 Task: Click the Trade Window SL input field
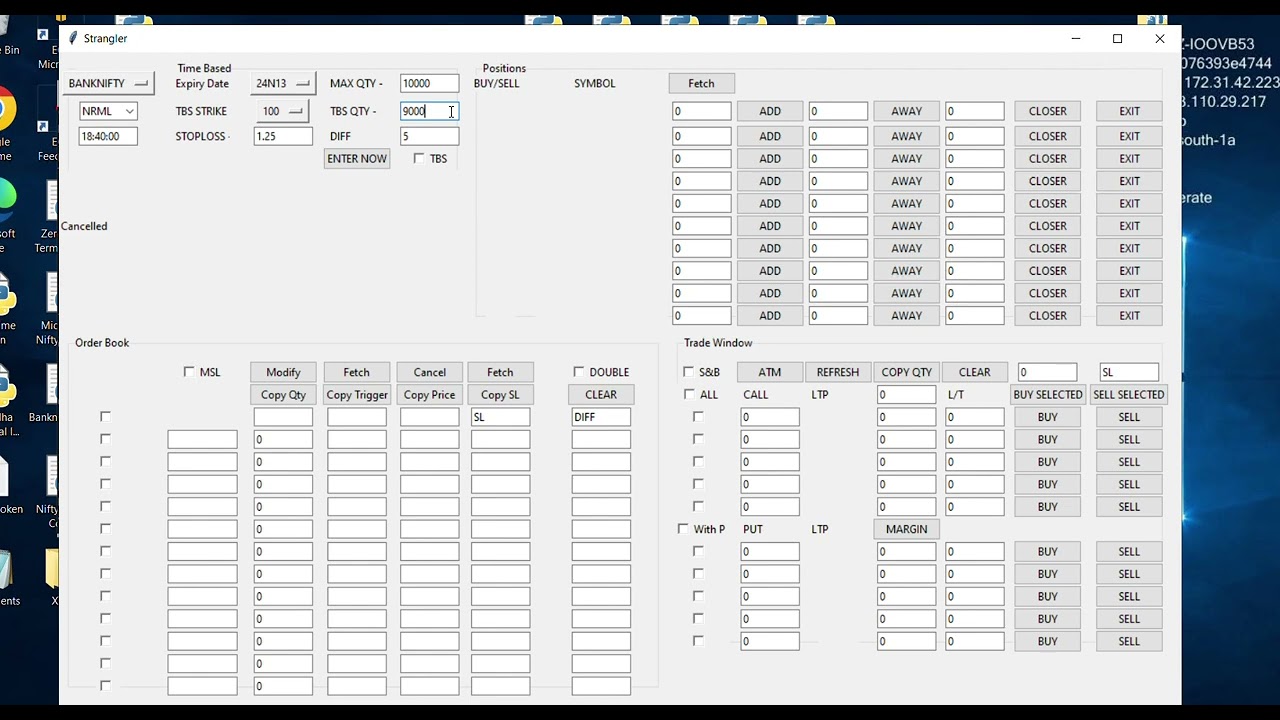1129,372
